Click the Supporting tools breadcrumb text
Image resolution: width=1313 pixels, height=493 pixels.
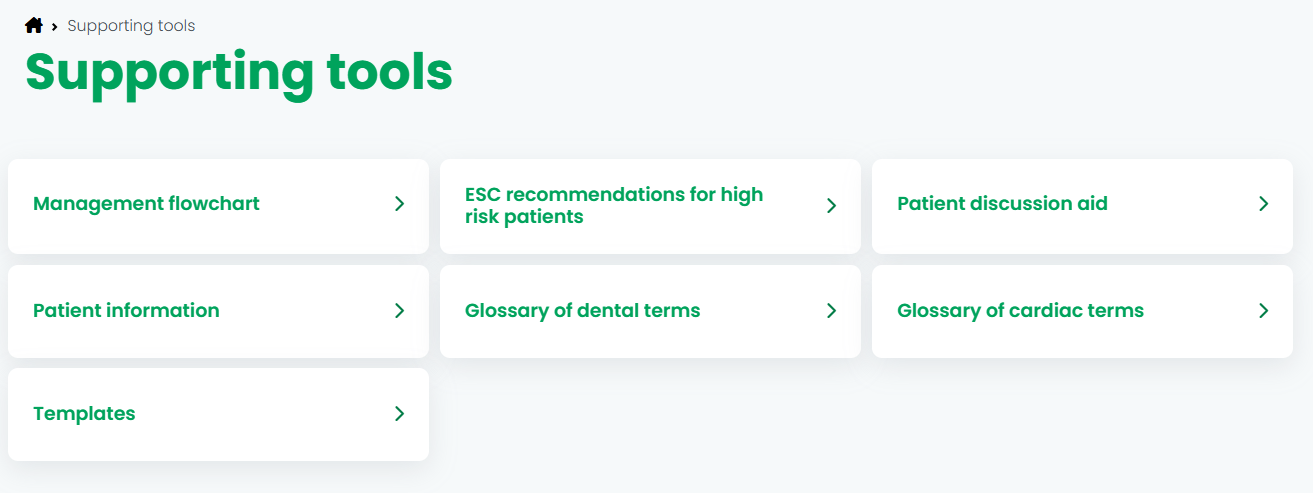tap(131, 26)
